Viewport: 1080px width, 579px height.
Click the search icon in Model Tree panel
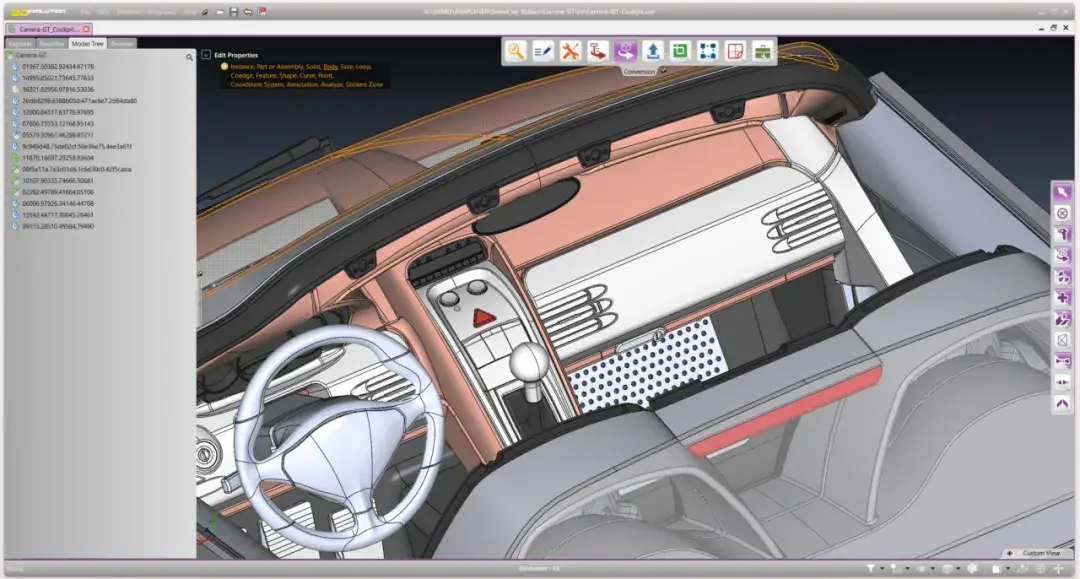pyautogui.click(x=189, y=58)
